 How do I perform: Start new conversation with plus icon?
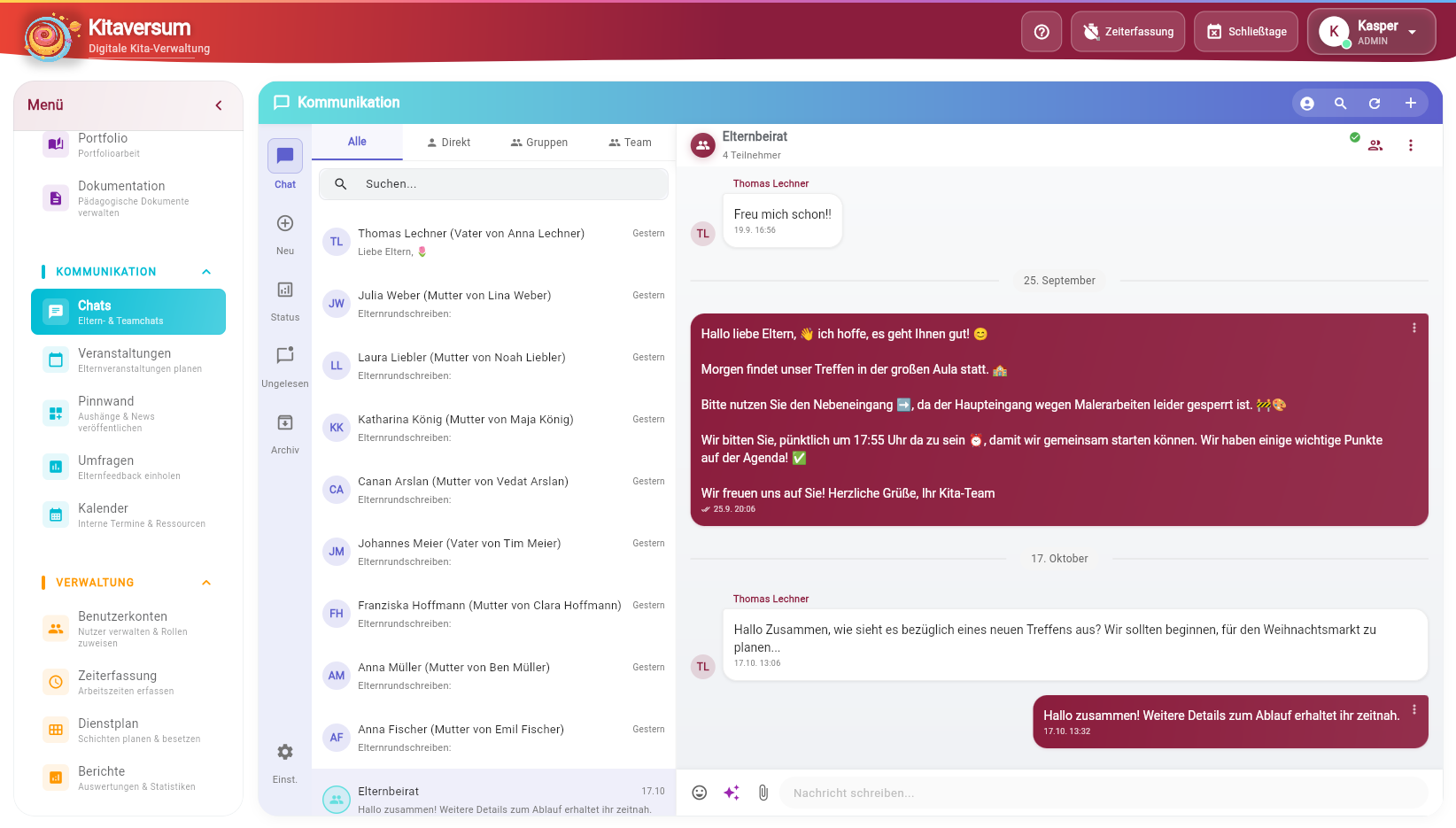click(x=1410, y=104)
